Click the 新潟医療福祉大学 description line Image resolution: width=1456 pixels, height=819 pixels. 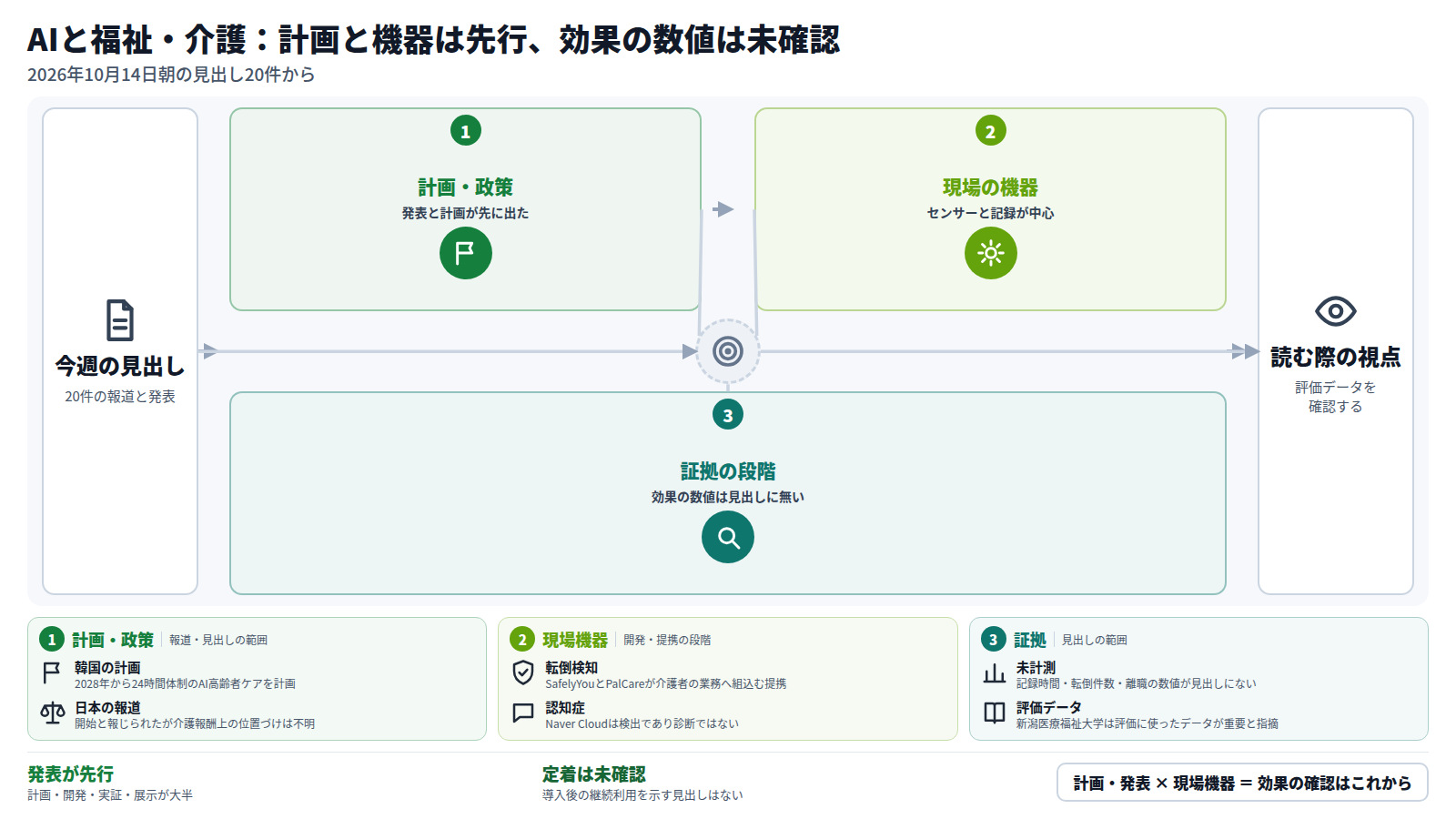pos(1148,723)
